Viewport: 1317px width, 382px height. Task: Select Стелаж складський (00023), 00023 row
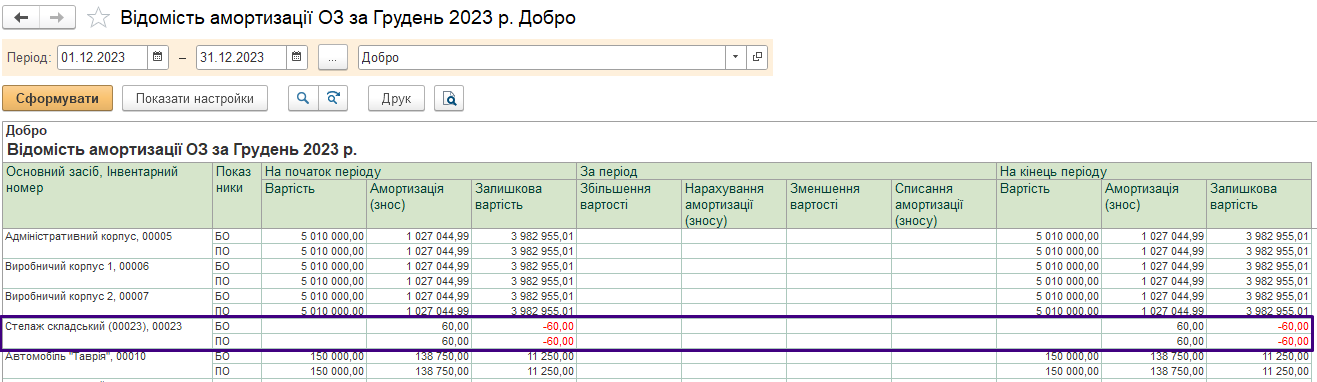click(x=658, y=333)
